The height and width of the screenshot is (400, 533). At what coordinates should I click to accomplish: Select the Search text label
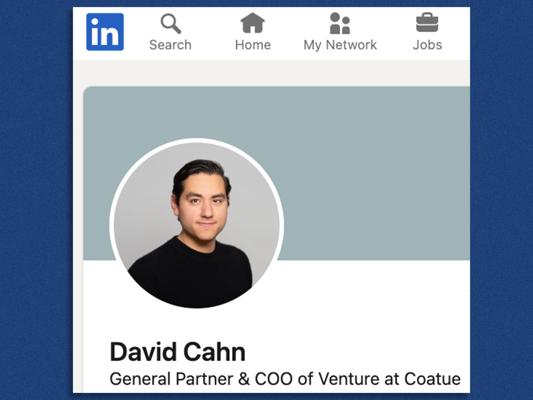[x=170, y=45]
